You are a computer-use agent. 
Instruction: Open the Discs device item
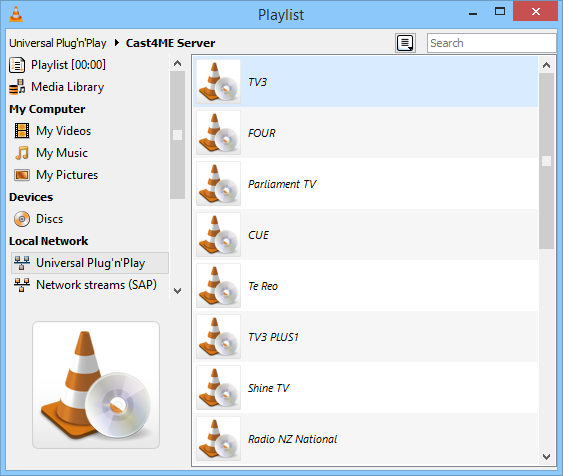(50, 219)
